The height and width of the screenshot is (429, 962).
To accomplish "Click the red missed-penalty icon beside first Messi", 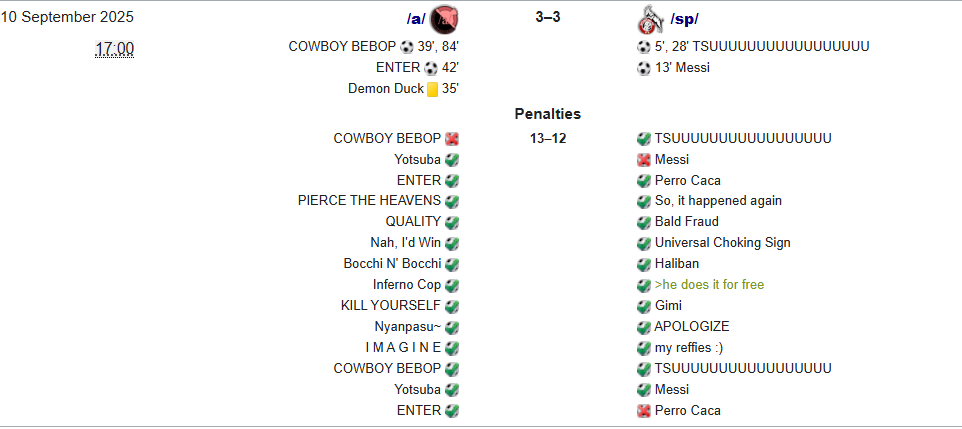I will click(644, 160).
